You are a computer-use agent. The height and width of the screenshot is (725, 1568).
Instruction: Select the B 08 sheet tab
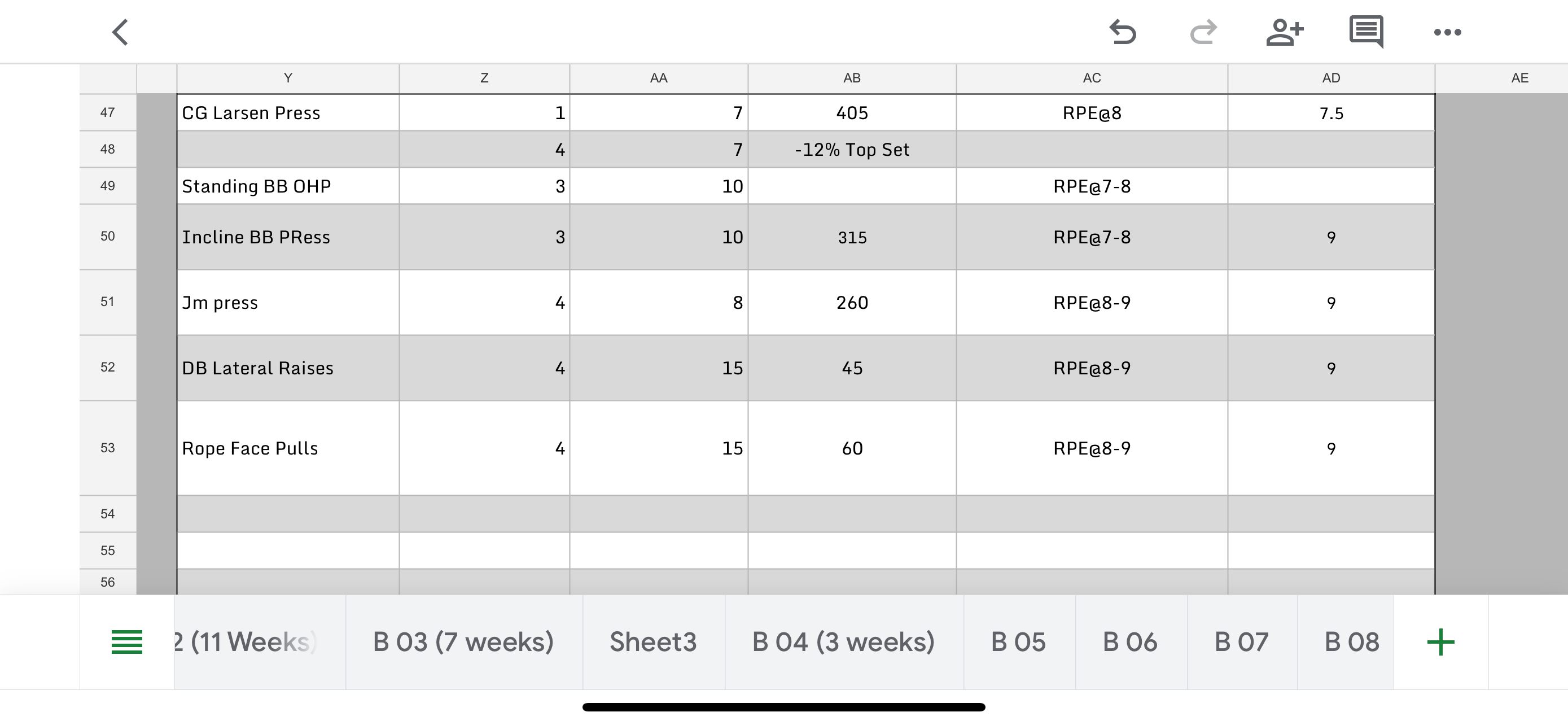tap(1351, 641)
